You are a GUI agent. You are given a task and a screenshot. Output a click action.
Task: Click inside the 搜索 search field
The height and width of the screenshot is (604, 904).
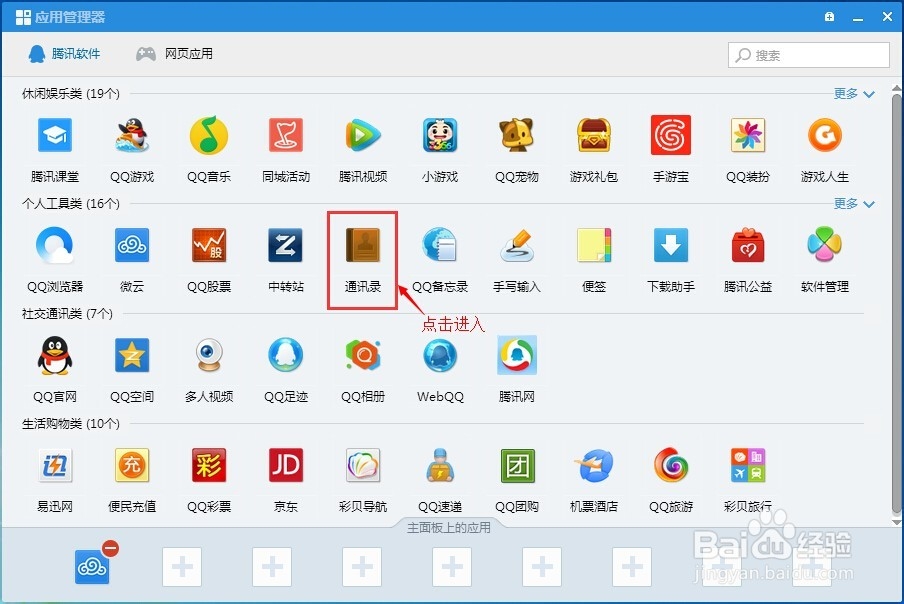[x=808, y=55]
